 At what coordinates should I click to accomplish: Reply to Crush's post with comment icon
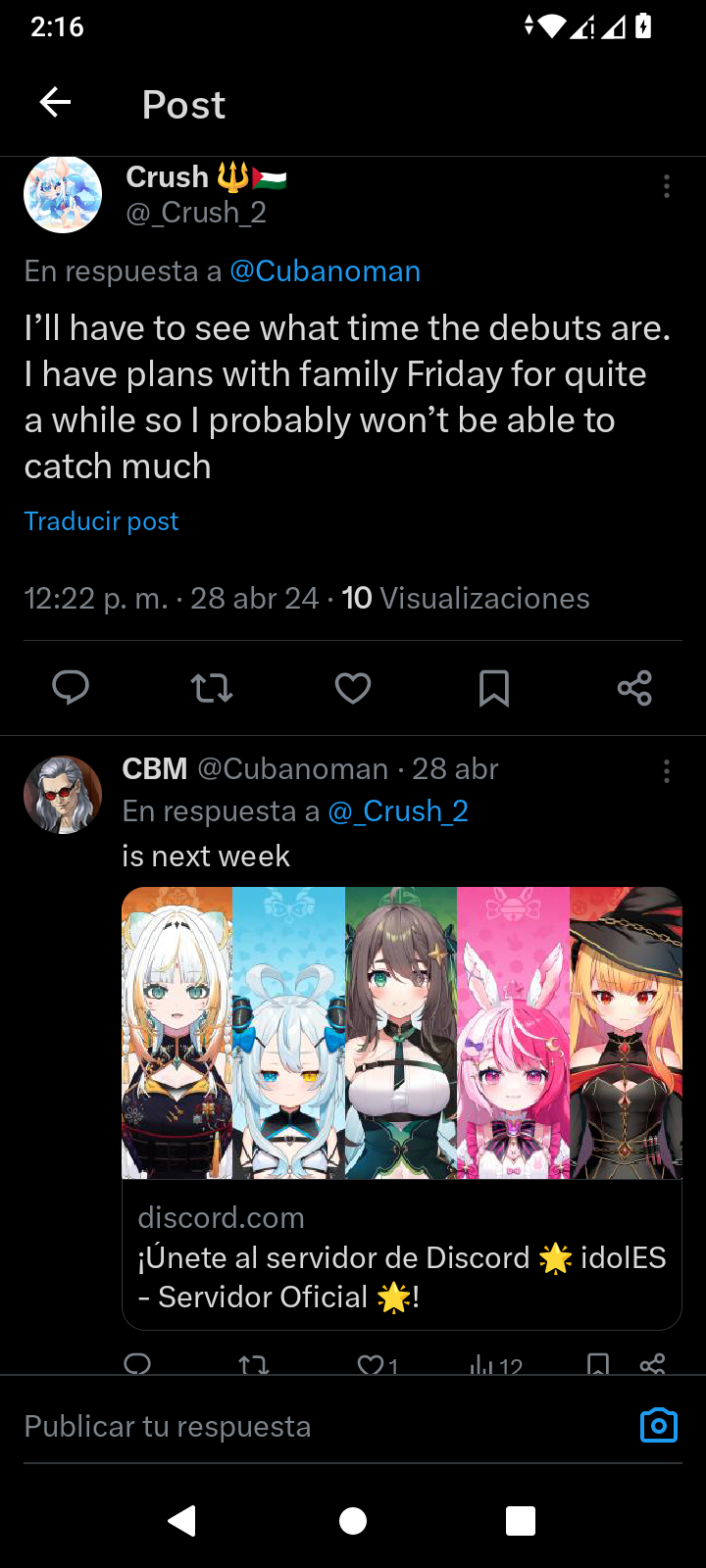tap(71, 688)
